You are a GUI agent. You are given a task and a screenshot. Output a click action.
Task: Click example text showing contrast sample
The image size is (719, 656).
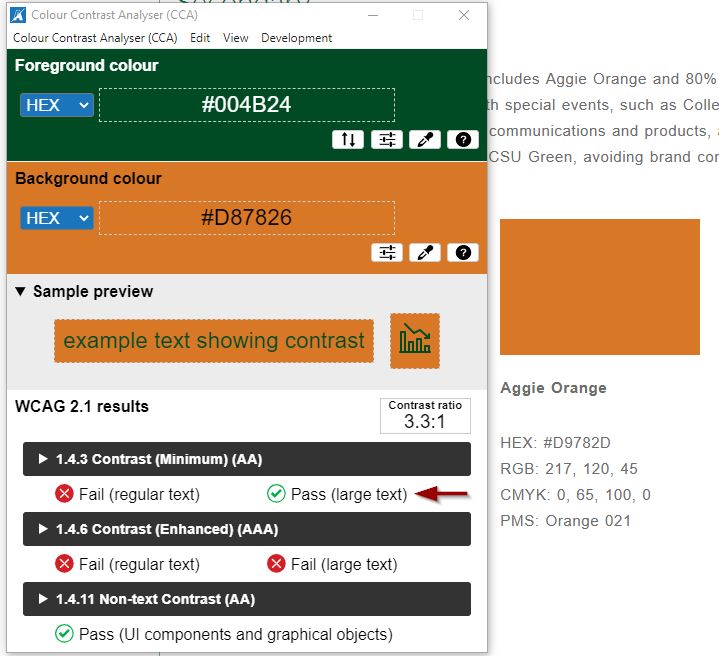[214, 341]
